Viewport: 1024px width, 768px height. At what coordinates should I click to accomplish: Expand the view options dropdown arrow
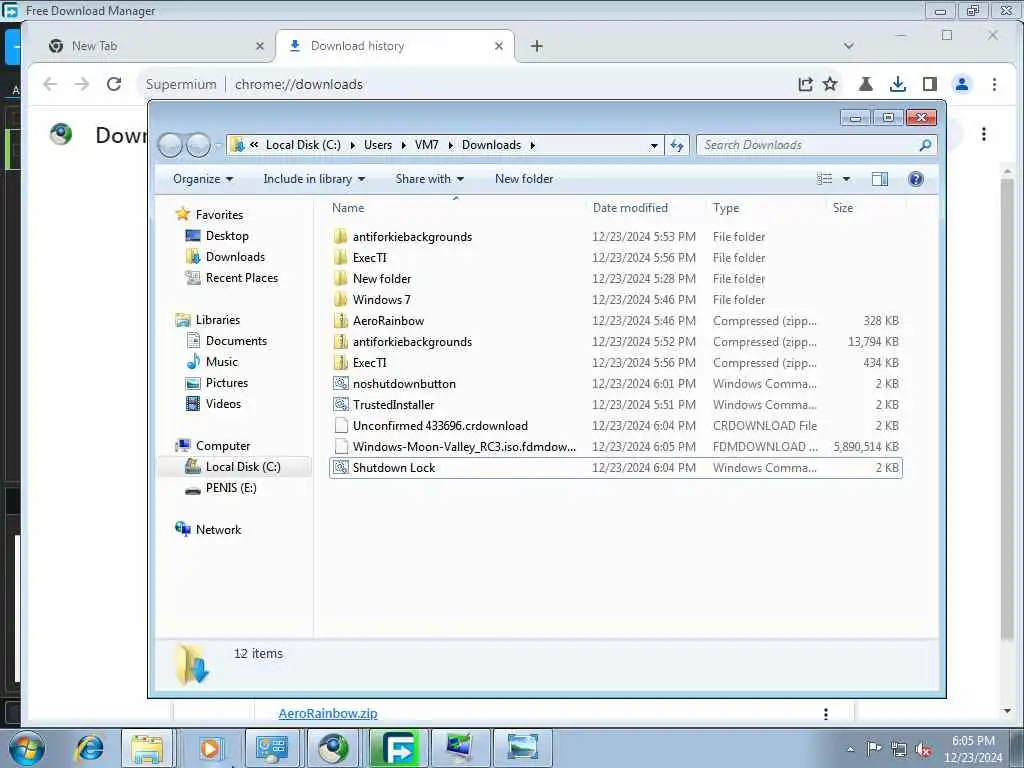tap(846, 179)
